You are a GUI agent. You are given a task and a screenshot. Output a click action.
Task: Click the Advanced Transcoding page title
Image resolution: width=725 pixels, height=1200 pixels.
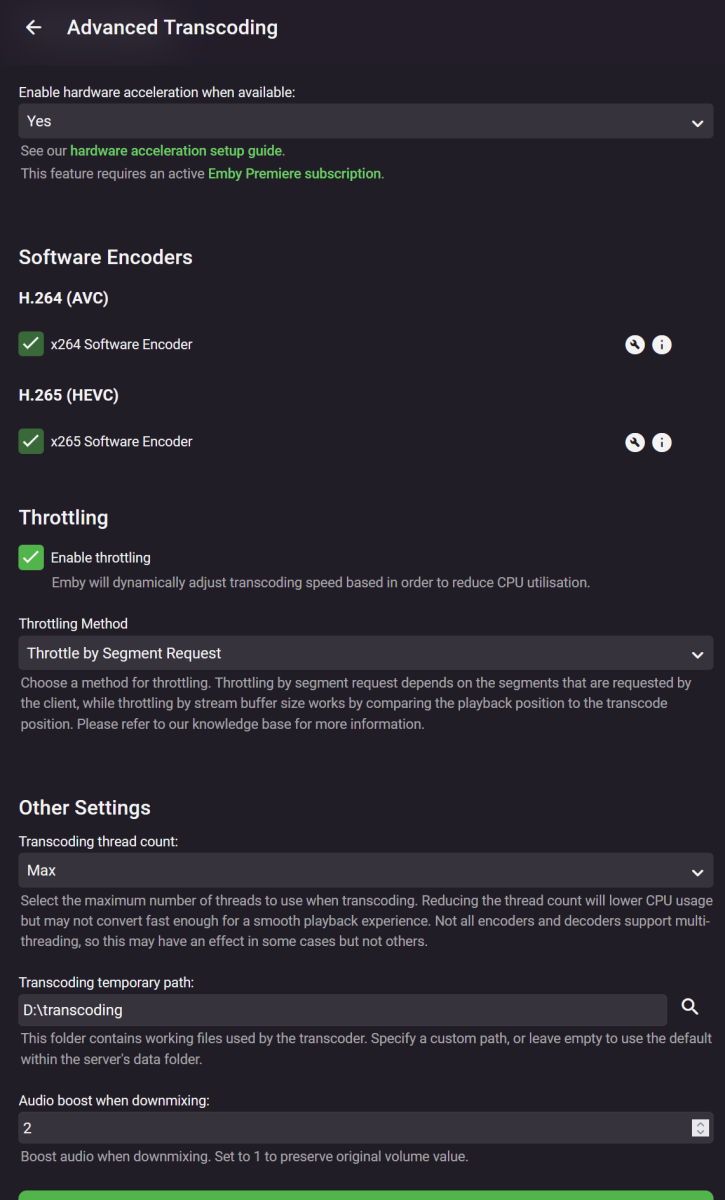(172, 27)
